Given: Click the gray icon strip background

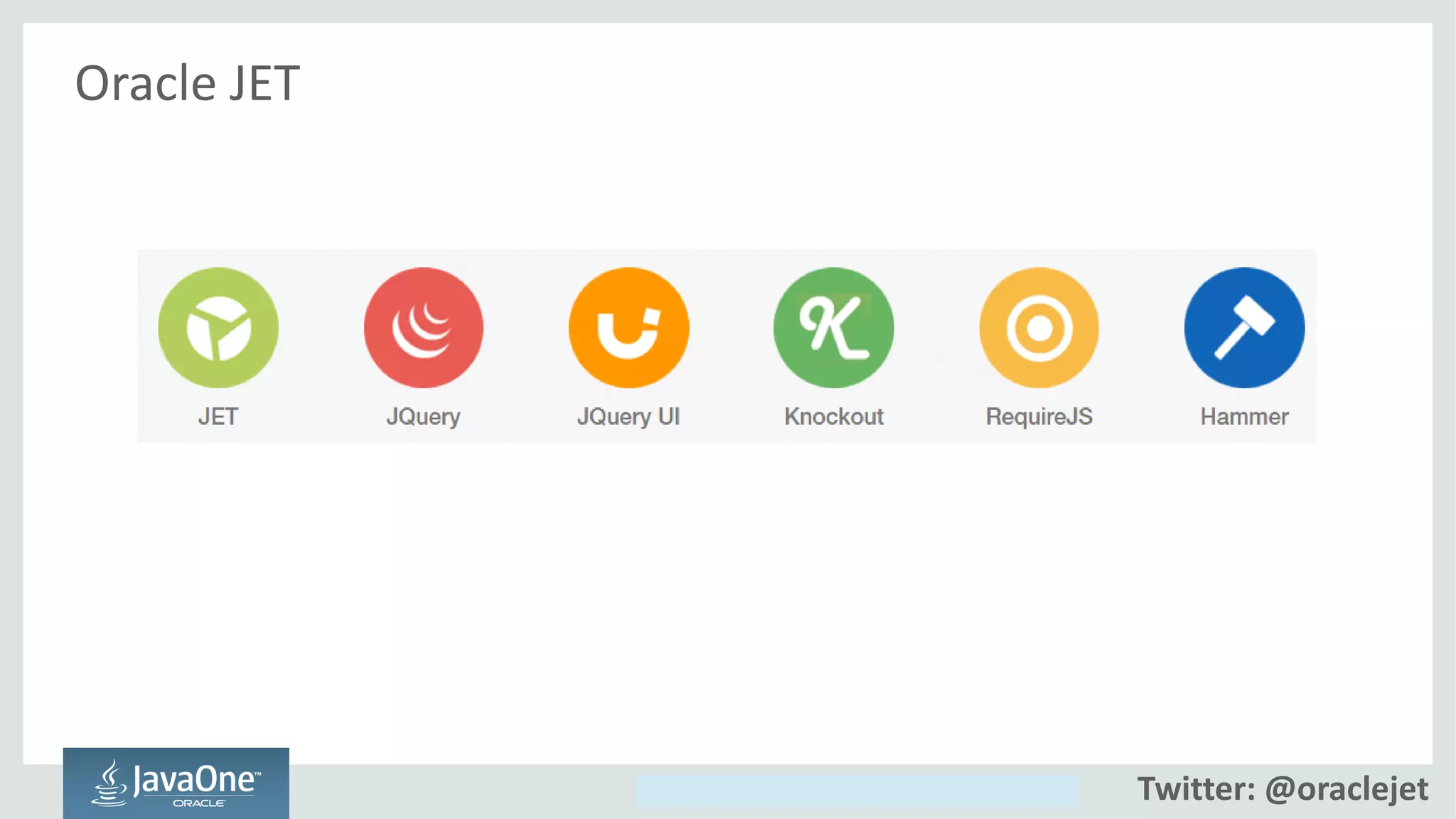Looking at the screenshot, I should click(727, 346).
